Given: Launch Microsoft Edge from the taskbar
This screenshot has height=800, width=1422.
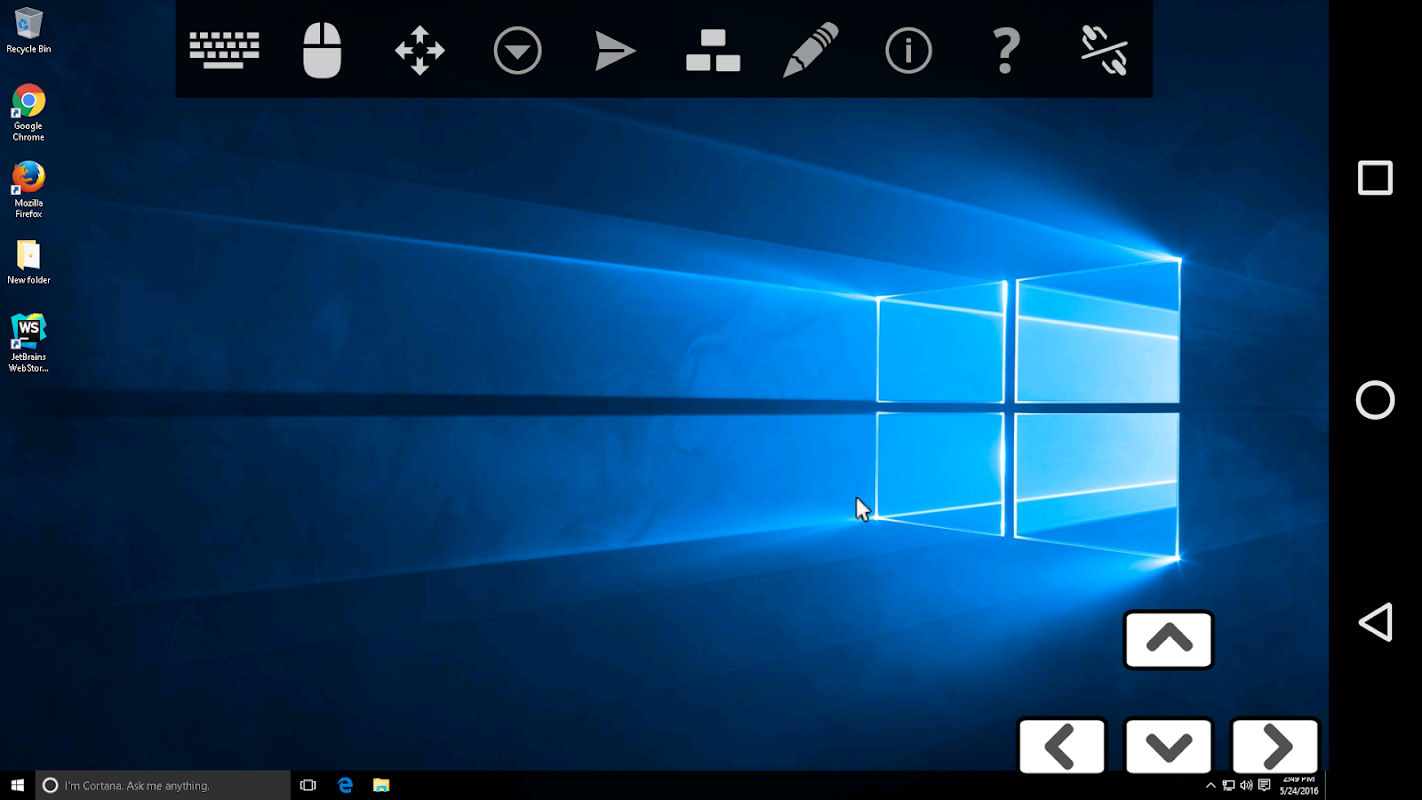Looking at the screenshot, I should tap(345, 785).
